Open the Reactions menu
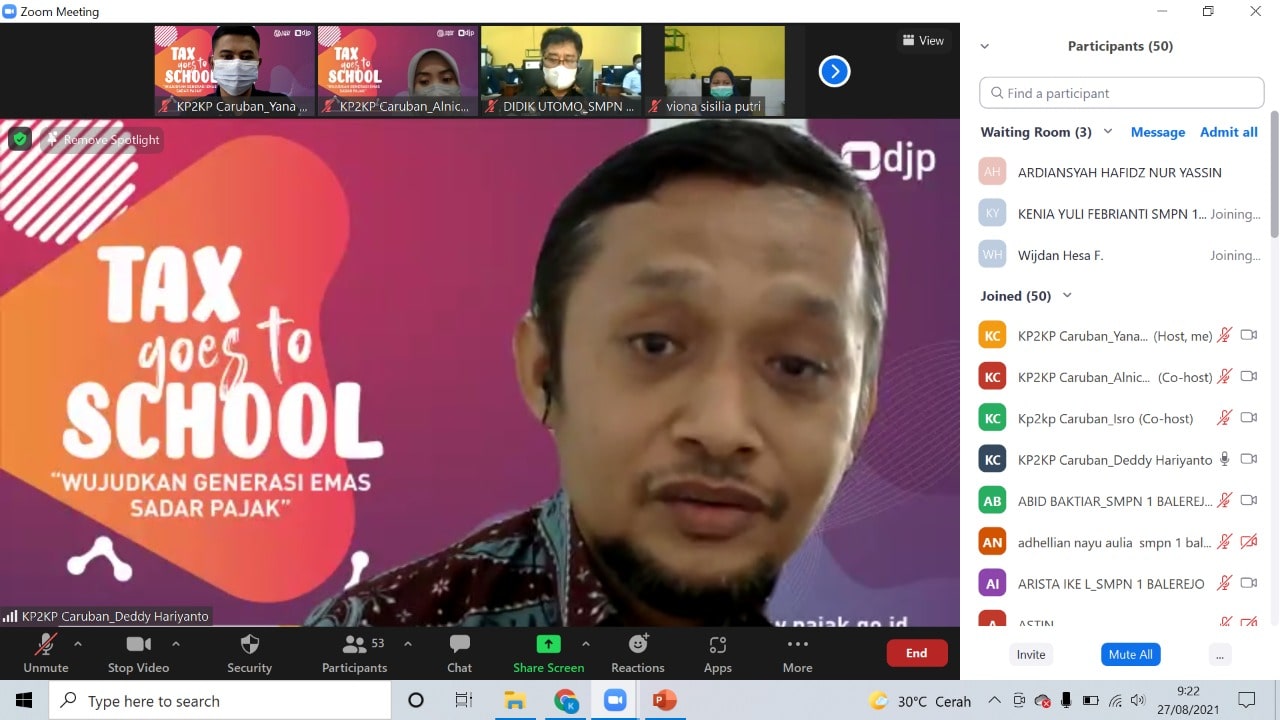This screenshot has height=720, width=1280. (638, 652)
